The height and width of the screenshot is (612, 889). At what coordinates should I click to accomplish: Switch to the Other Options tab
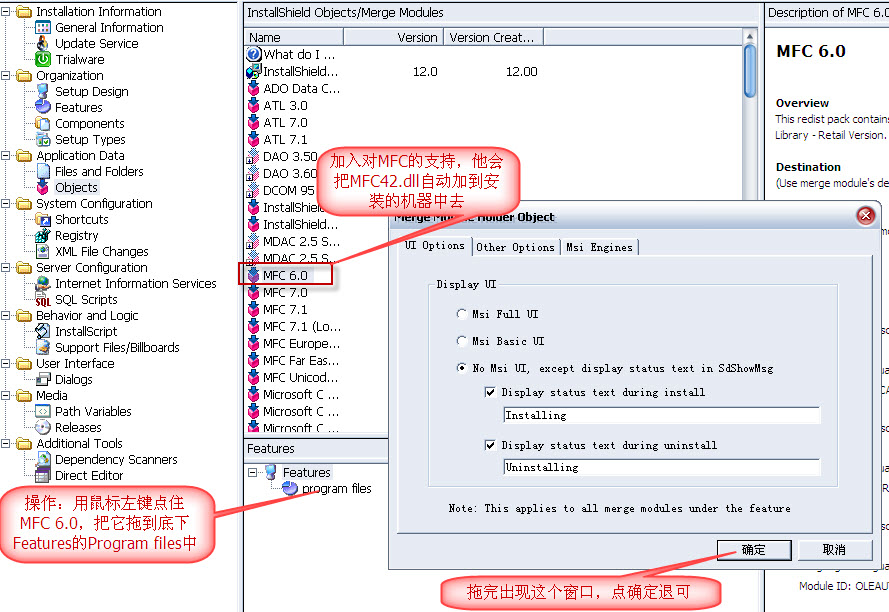point(515,247)
